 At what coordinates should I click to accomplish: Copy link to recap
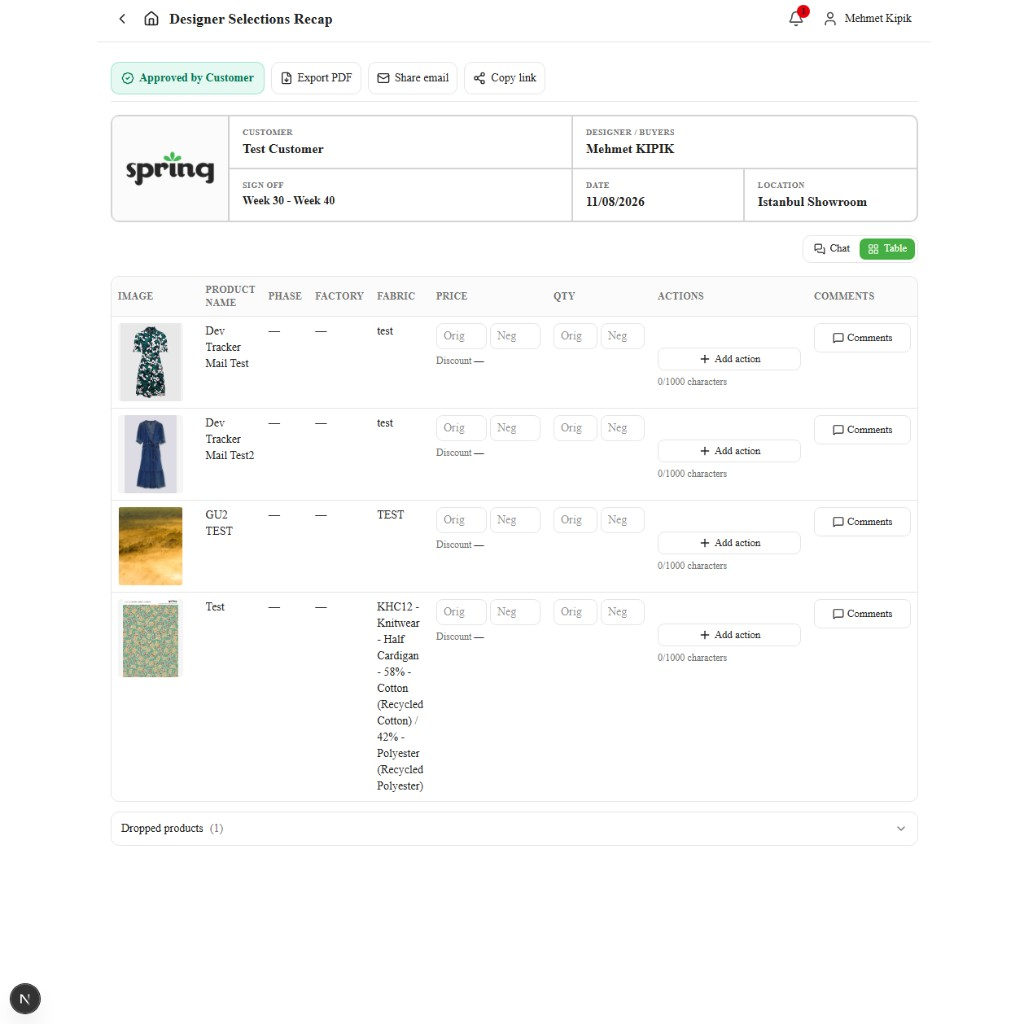tap(505, 78)
